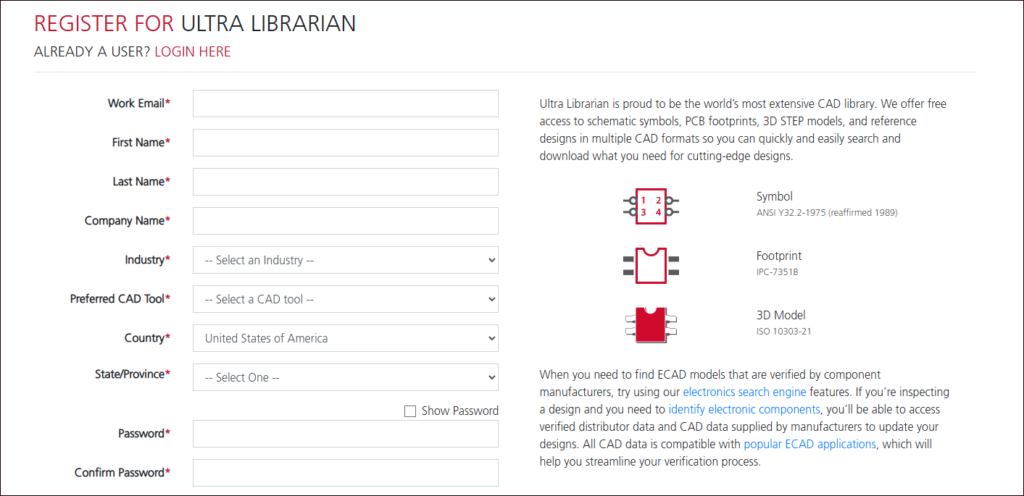Click the Symbol schematic icon
This screenshot has height=496, width=1024.
click(651, 205)
